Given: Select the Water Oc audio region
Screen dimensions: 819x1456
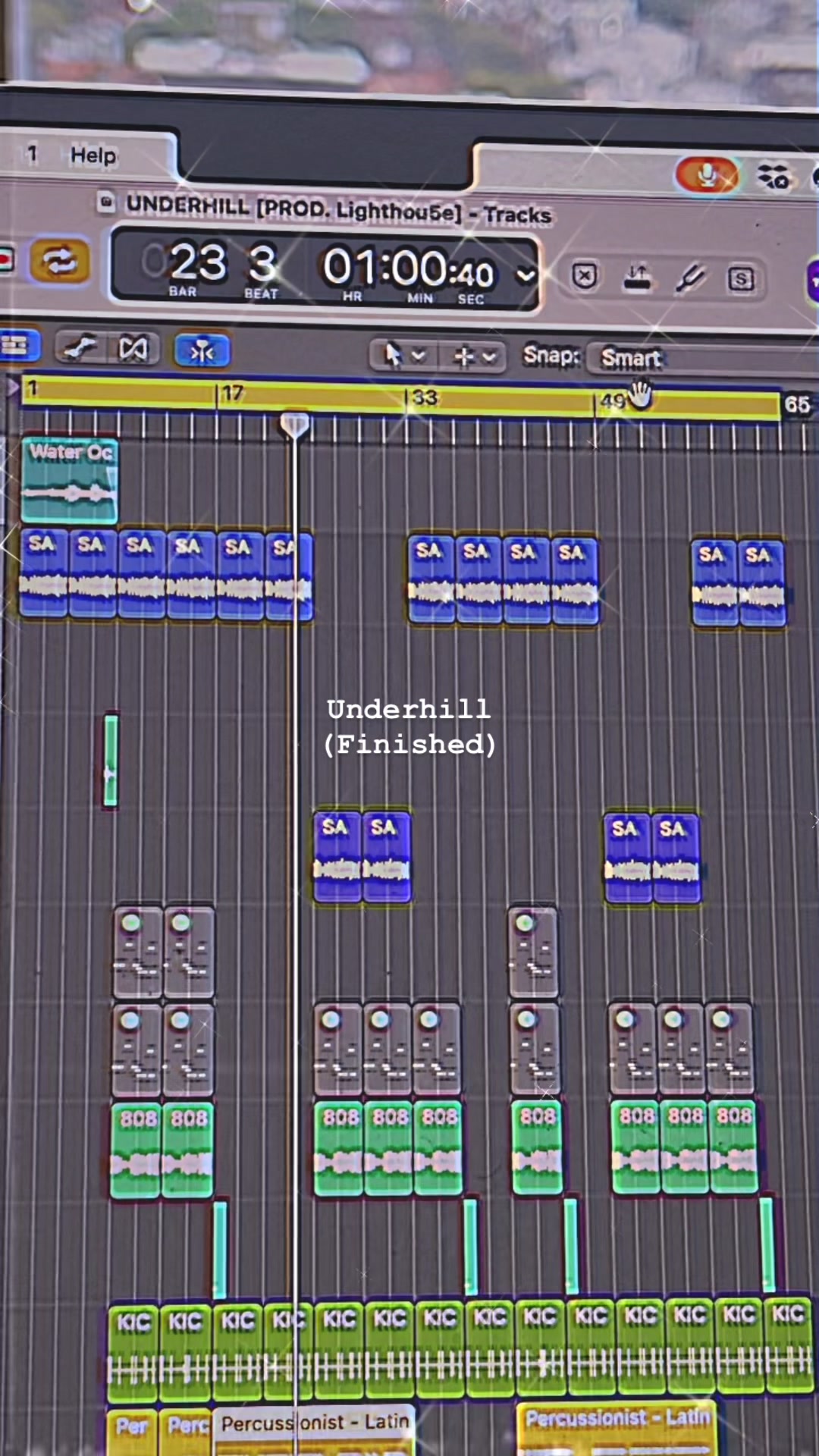Looking at the screenshot, I should click(x=70, y=480).
